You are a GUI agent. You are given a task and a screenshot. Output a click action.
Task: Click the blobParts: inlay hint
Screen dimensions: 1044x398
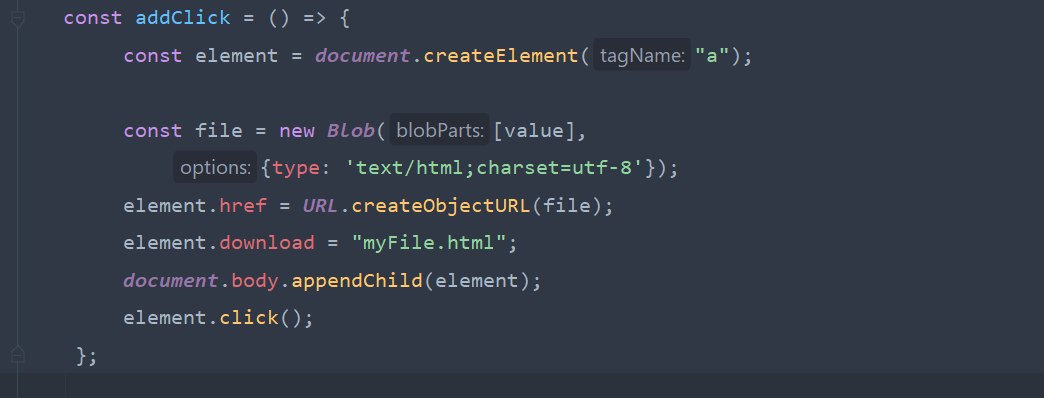click(439, 130)
